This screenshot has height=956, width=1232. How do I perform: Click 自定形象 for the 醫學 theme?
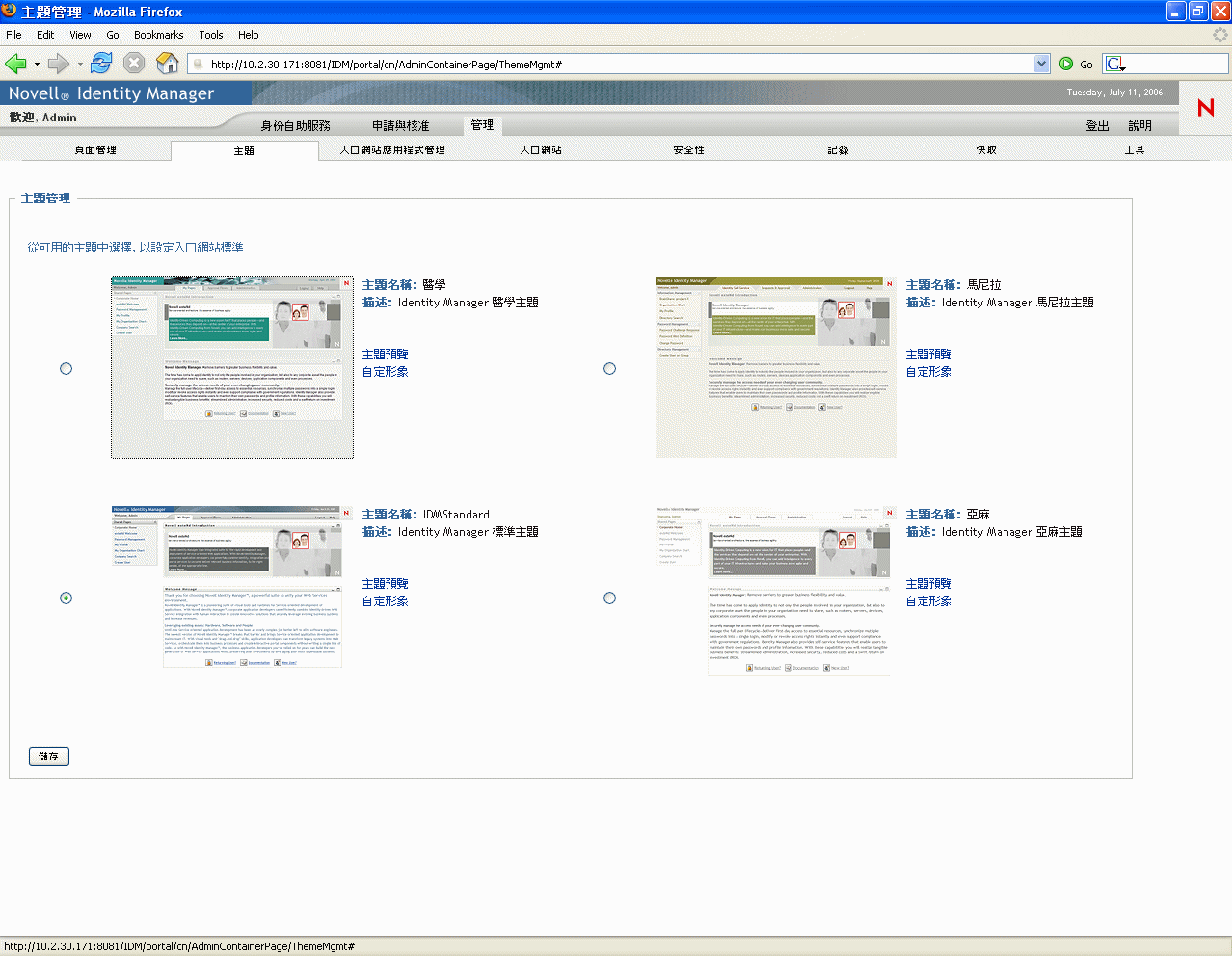click(385, 372)
